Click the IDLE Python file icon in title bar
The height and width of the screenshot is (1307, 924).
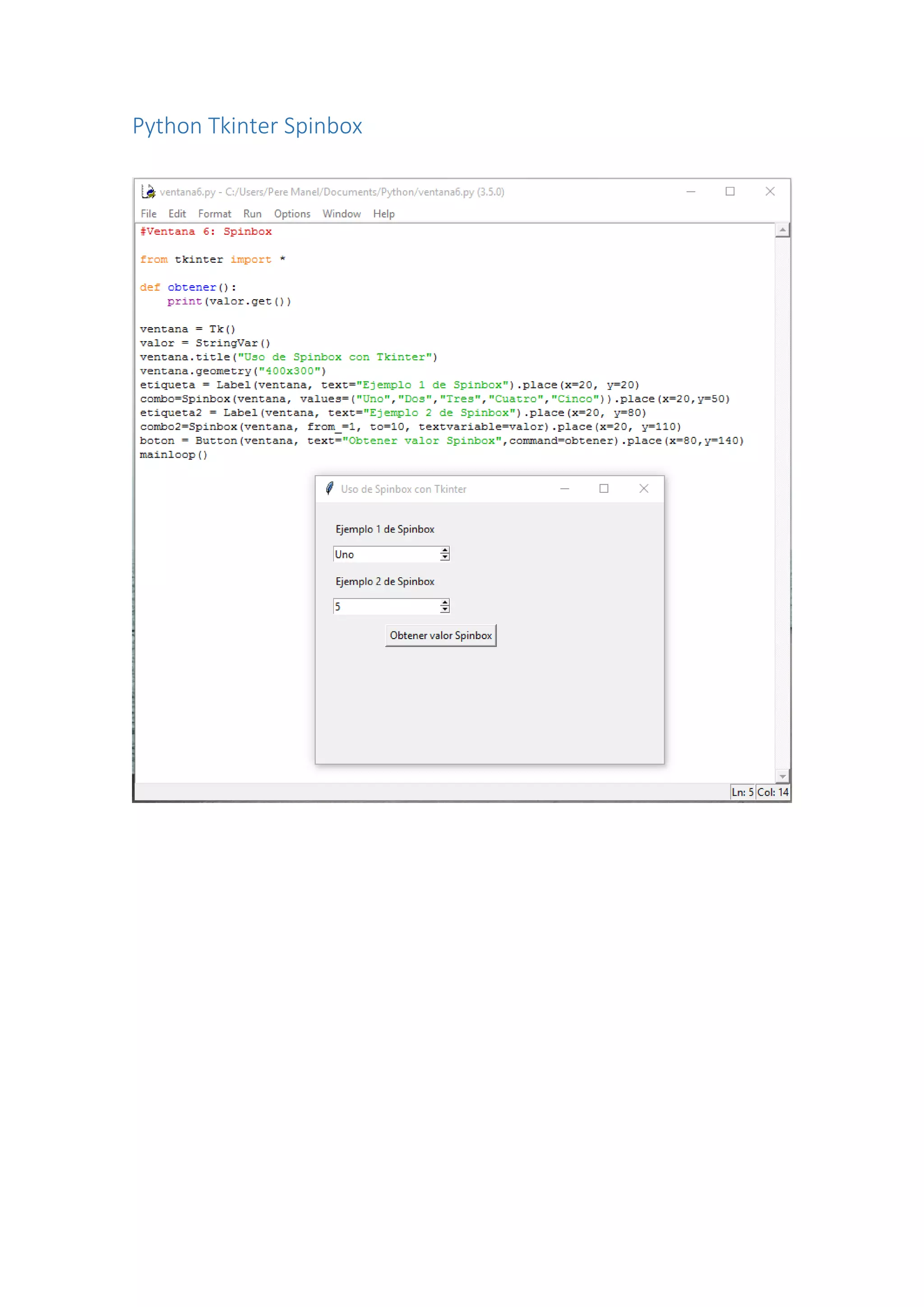pos(148,191)
